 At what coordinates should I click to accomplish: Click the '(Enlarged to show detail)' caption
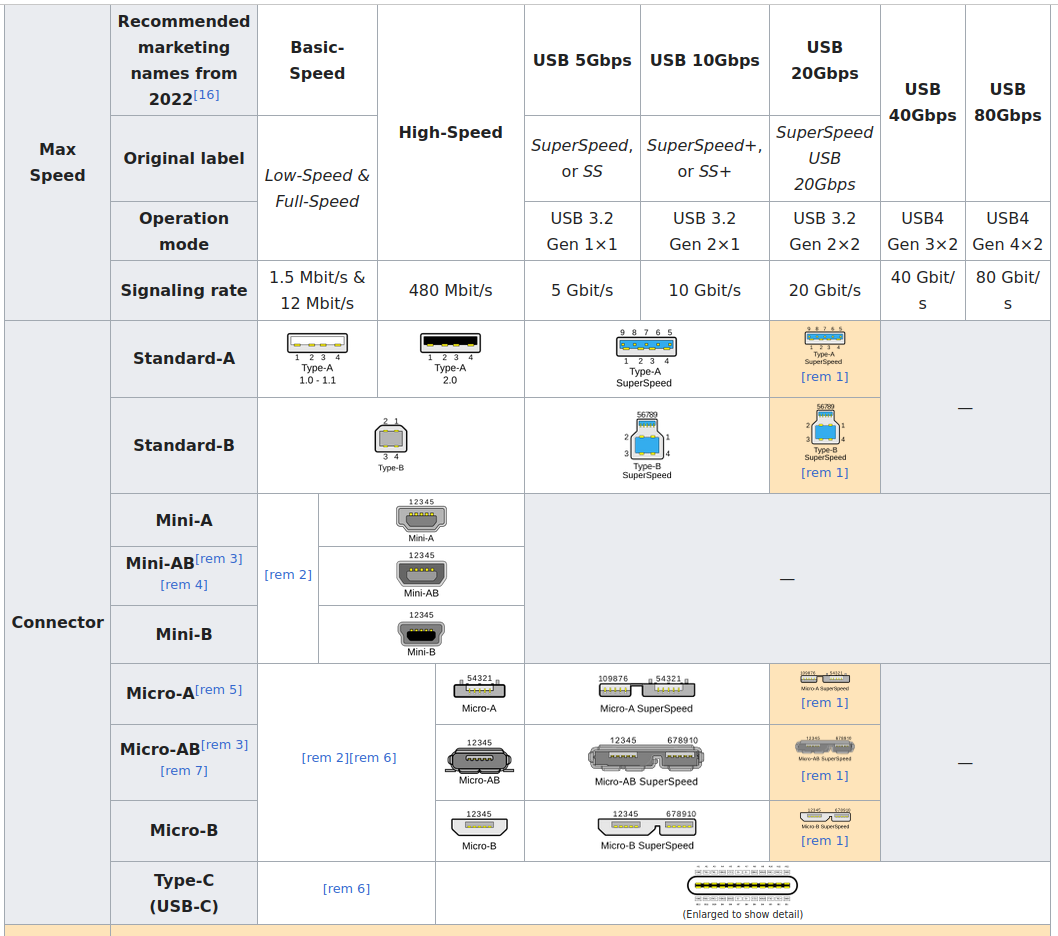(x=742, y=914)
